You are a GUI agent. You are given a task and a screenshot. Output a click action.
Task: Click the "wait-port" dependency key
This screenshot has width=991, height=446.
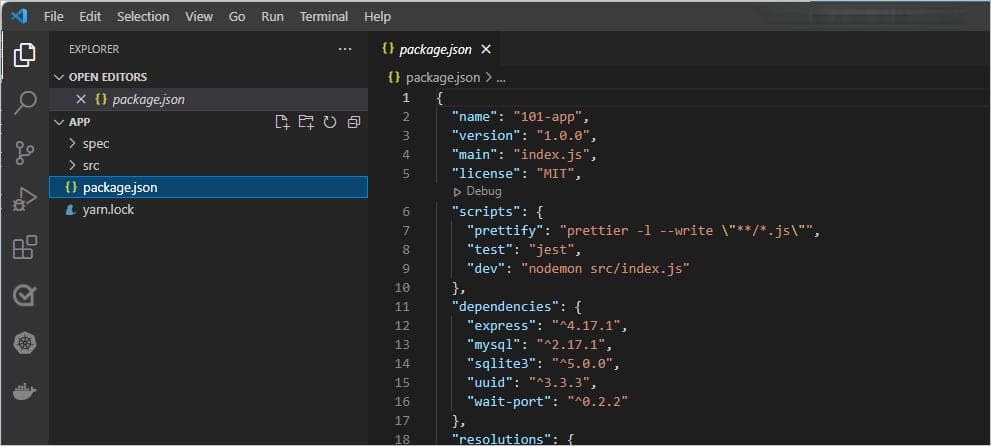(509, 401)
